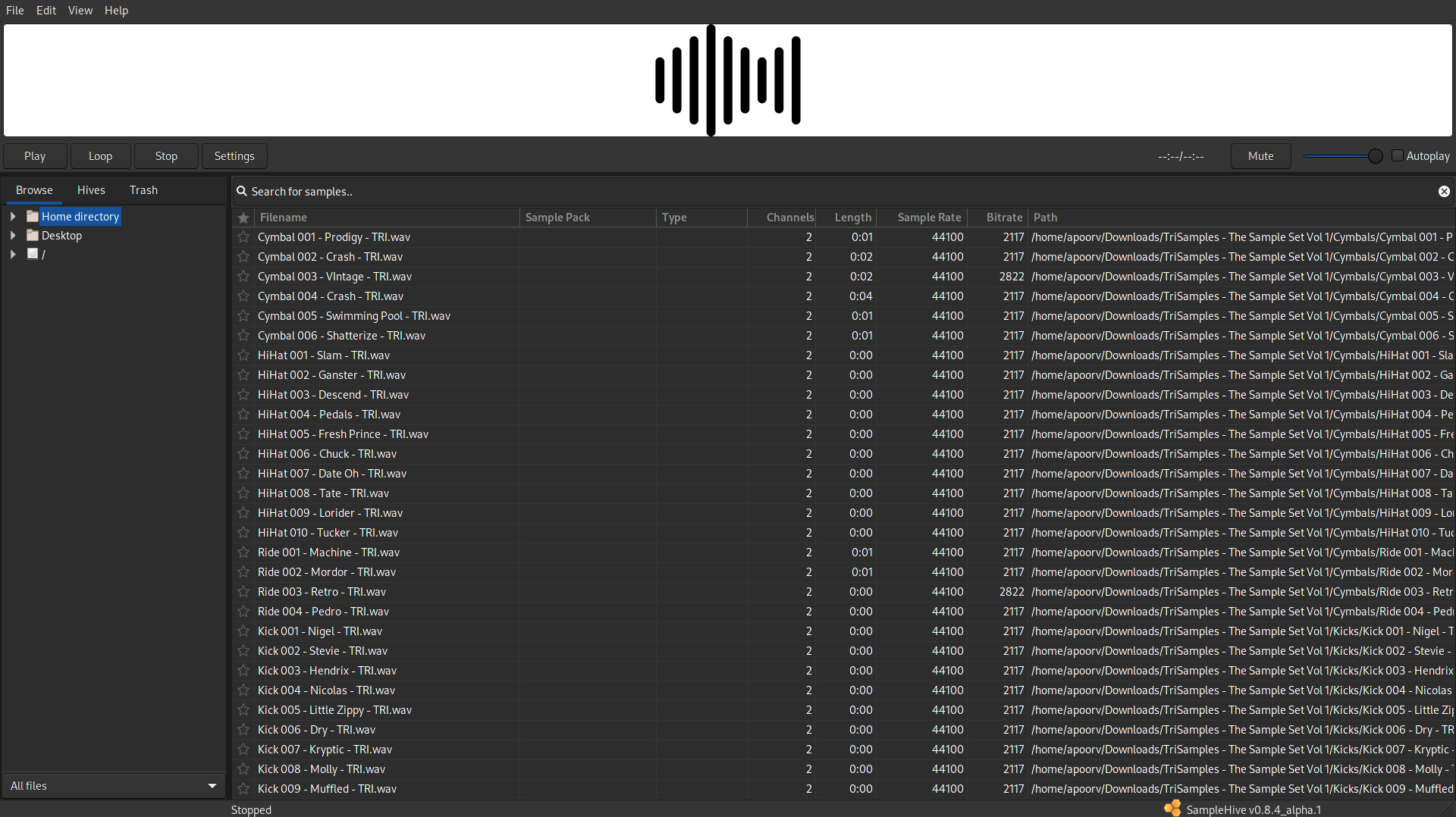Toggle the favorite star column header
The width and height of the screenshot is (1456, 817).
point(243,218)
